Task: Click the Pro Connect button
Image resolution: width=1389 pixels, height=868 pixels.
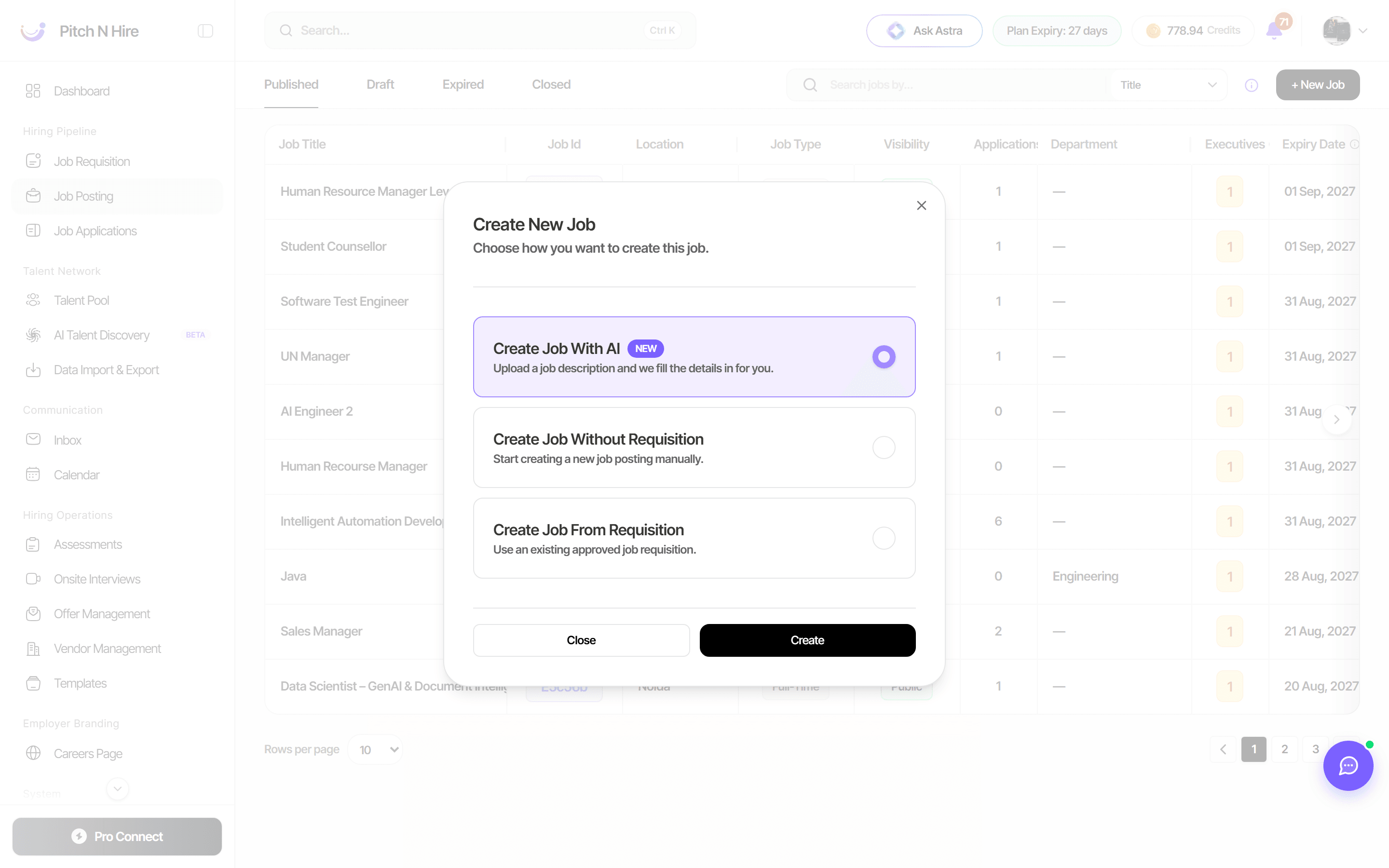Action: click(x=117, y=837)
